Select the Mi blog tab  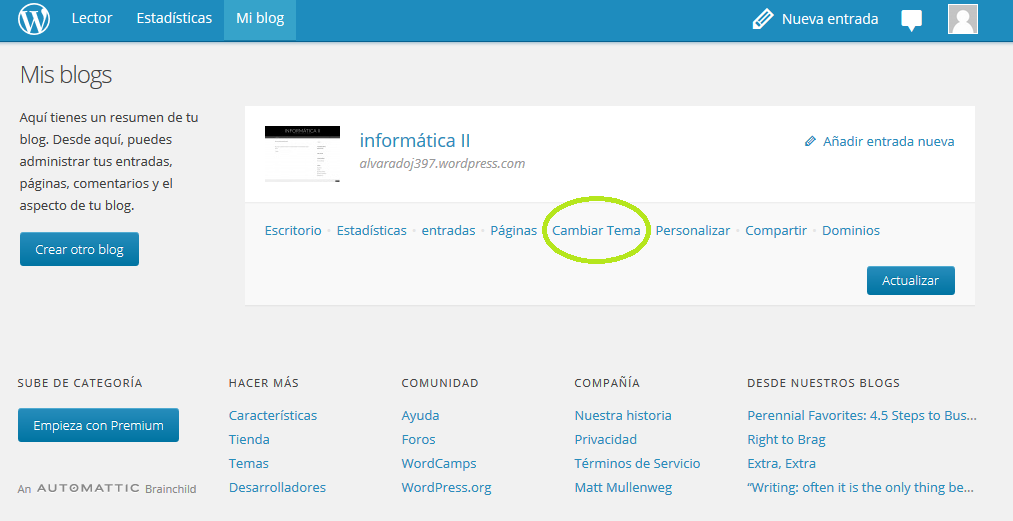(260, 19)
